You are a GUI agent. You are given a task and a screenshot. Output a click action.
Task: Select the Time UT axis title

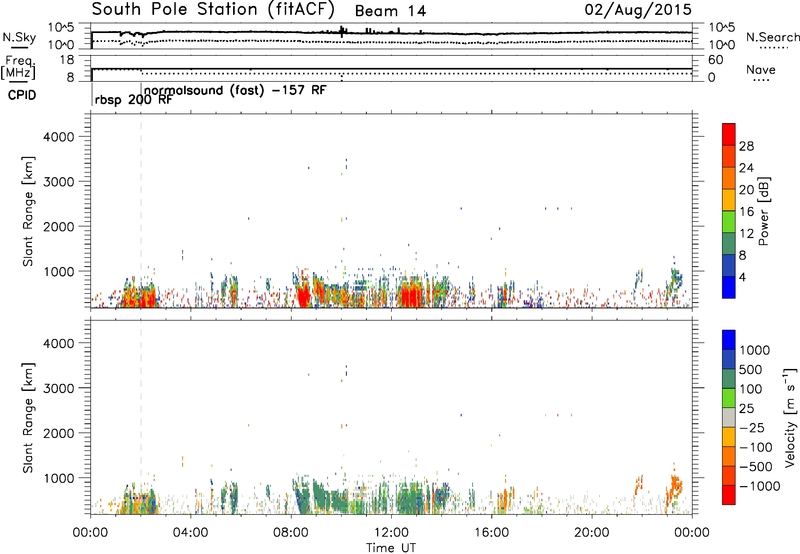391,548
